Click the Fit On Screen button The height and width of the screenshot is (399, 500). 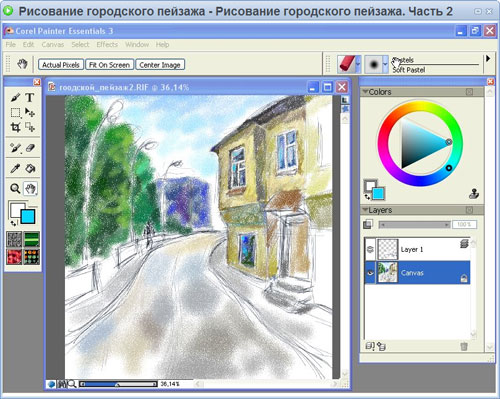[109, 65]
